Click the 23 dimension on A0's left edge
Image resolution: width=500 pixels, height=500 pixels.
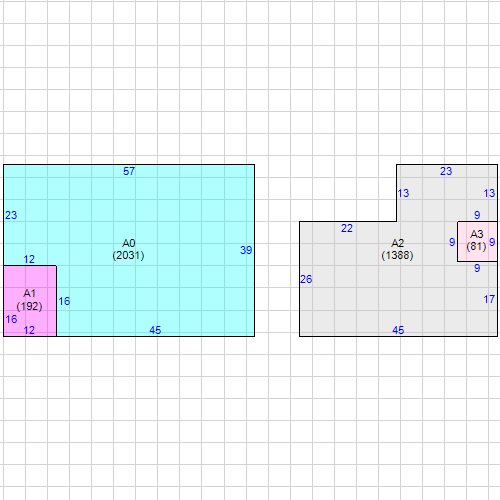coord(11,215)
